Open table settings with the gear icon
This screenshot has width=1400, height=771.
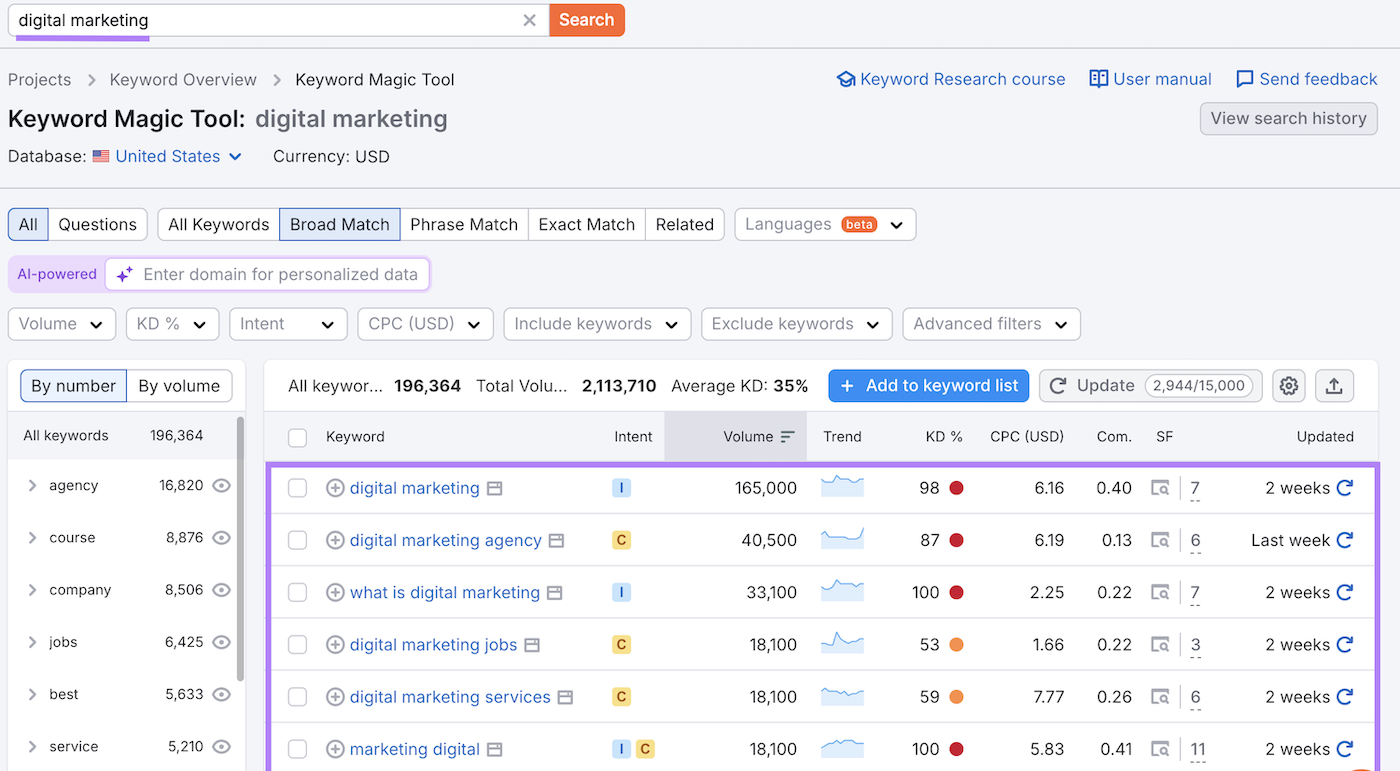1288,385
